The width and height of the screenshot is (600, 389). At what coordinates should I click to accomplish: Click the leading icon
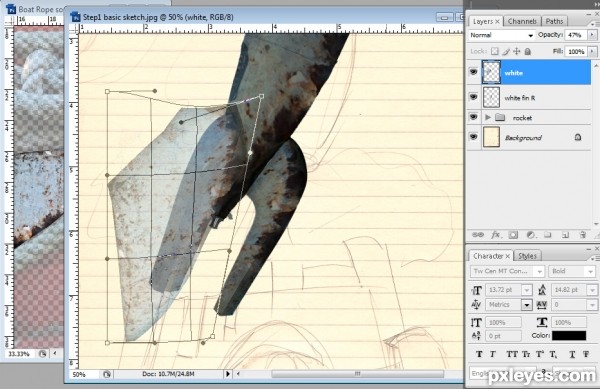point(542,290)
